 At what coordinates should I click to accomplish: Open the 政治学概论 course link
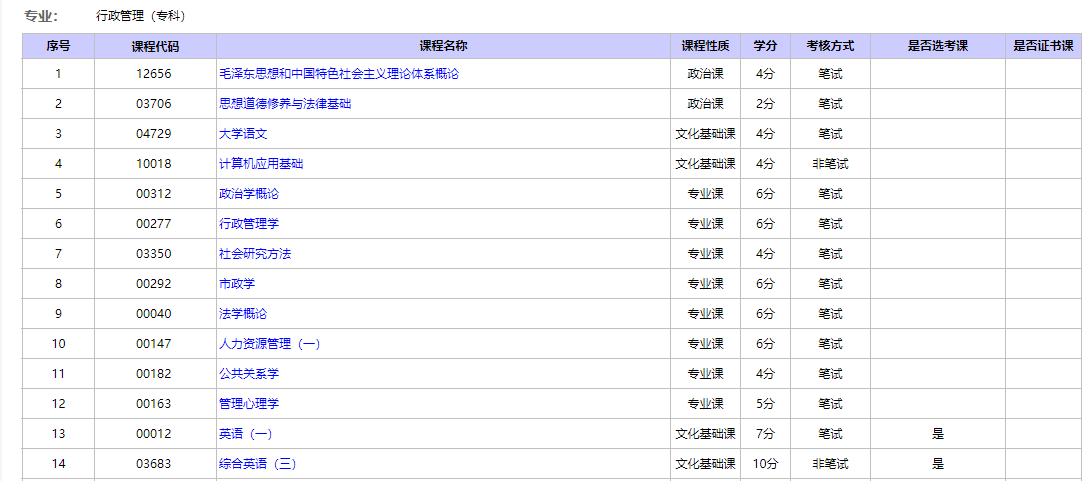pos(249,194)
